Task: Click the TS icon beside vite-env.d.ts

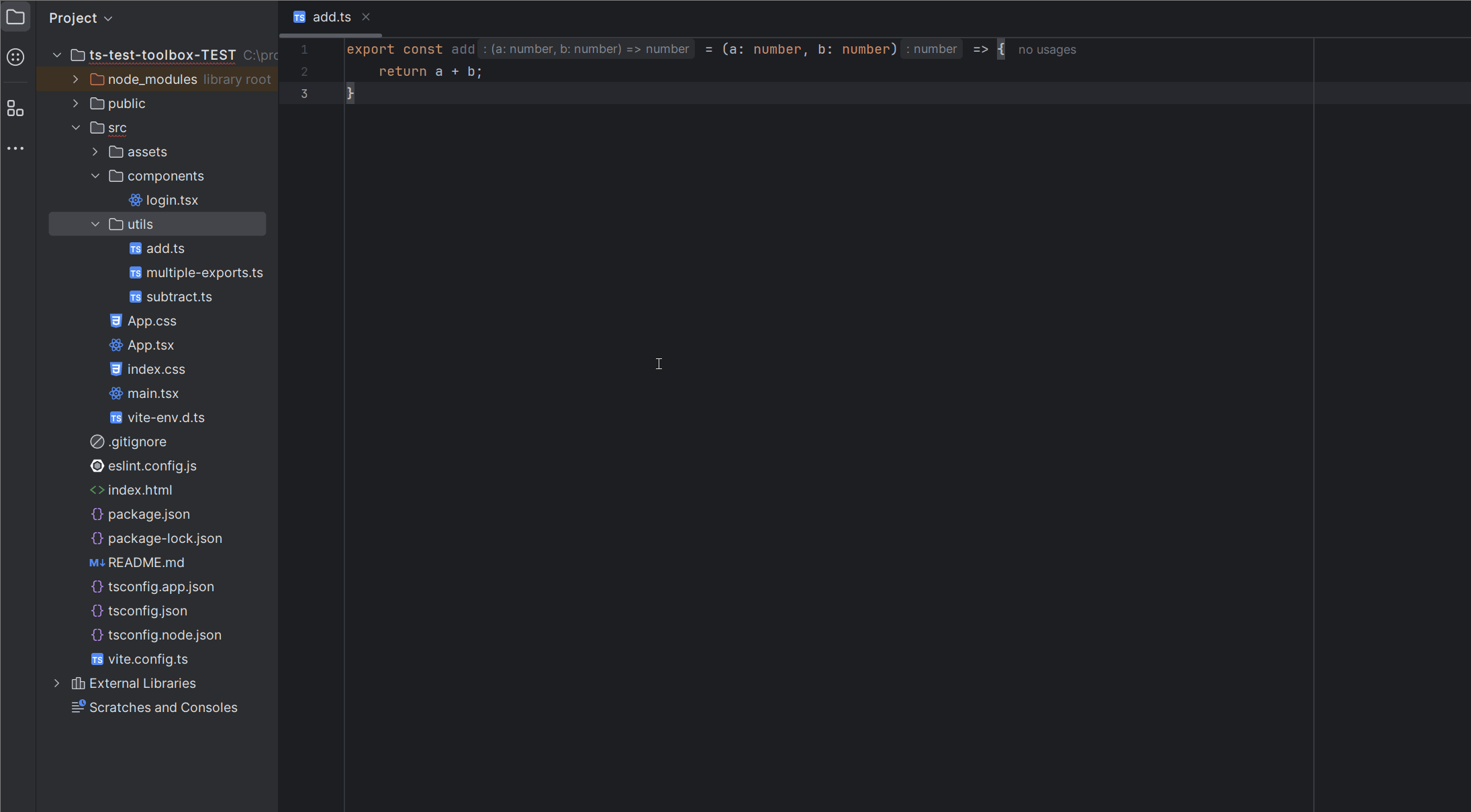Action: pyautogui.click(x=116, y=418)
